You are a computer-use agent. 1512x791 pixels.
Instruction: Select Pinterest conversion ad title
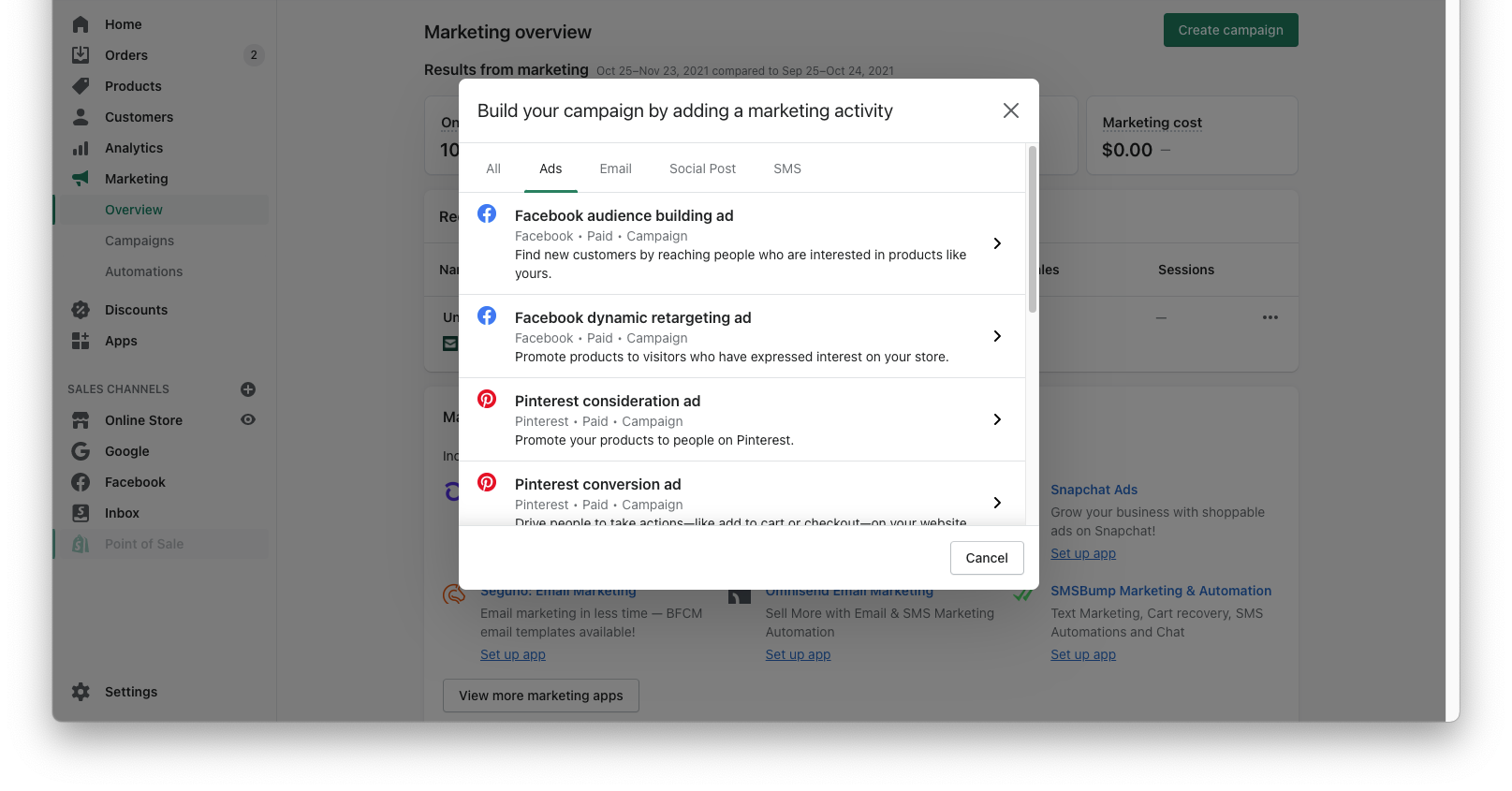coord(598,484)
